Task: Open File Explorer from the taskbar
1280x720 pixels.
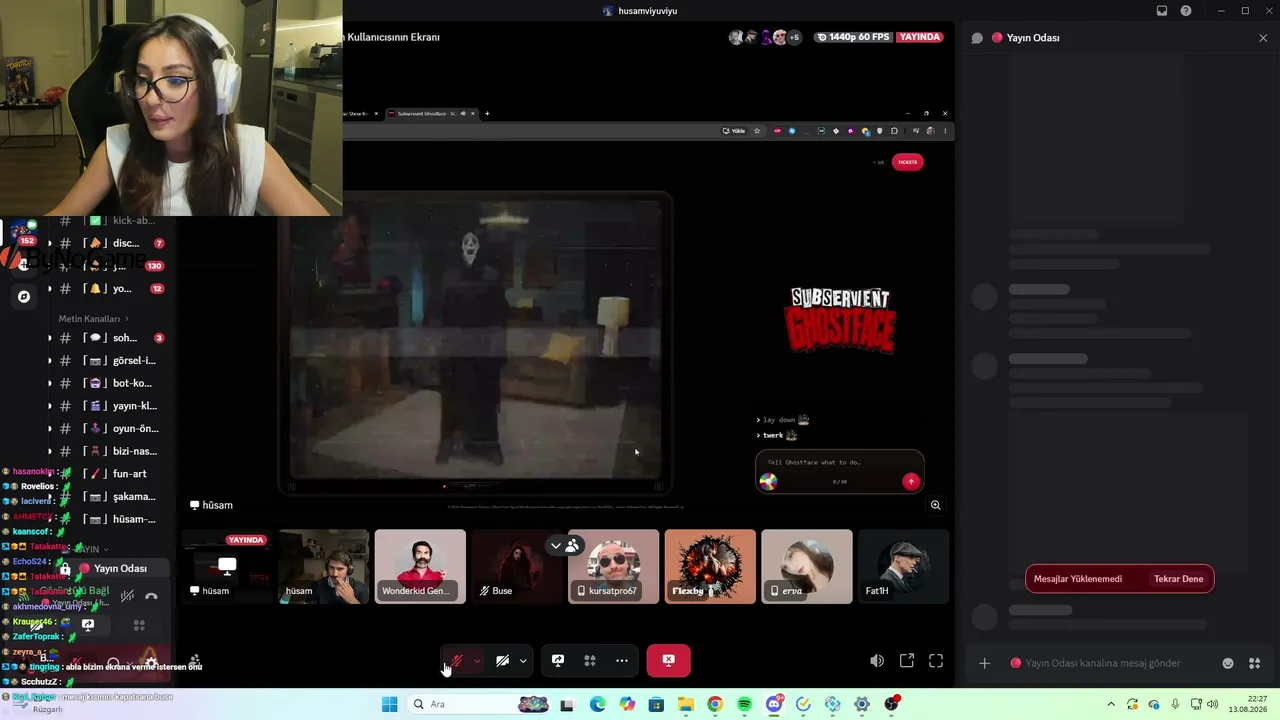Action: (x=685, y=704)
